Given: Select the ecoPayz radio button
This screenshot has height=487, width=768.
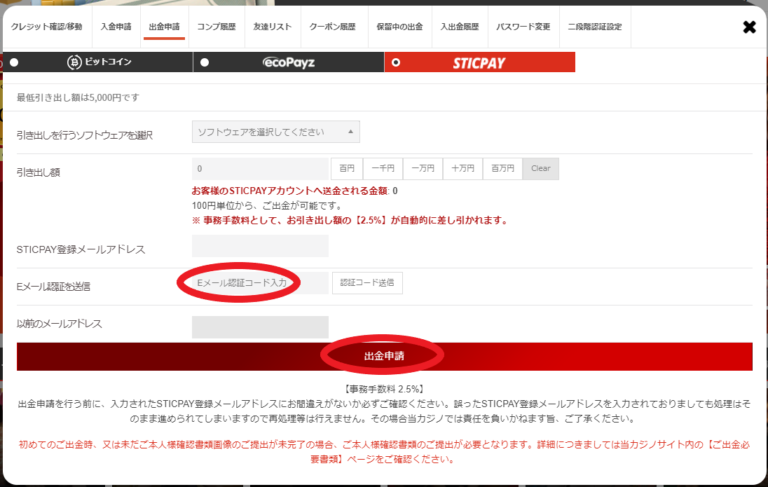Looking at the screenshot, I should pos(205,62).
